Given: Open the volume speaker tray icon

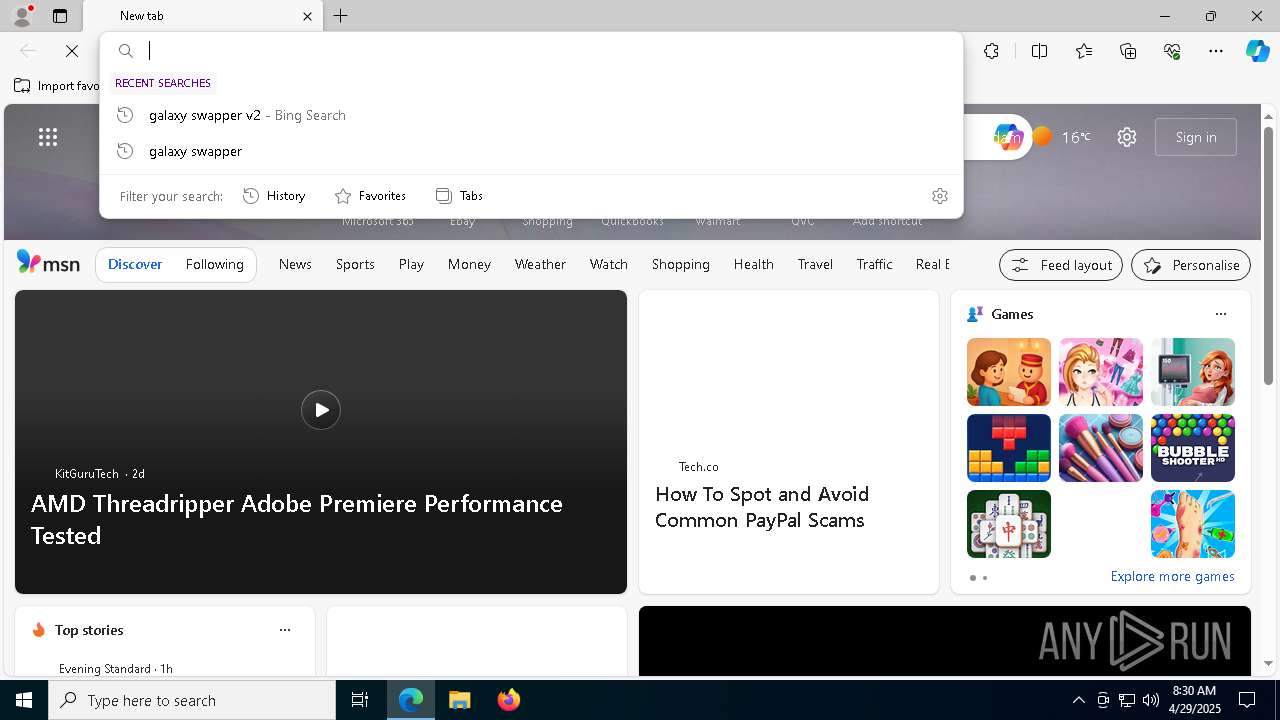Looking at the screenshot, I should coord(1150,700).
